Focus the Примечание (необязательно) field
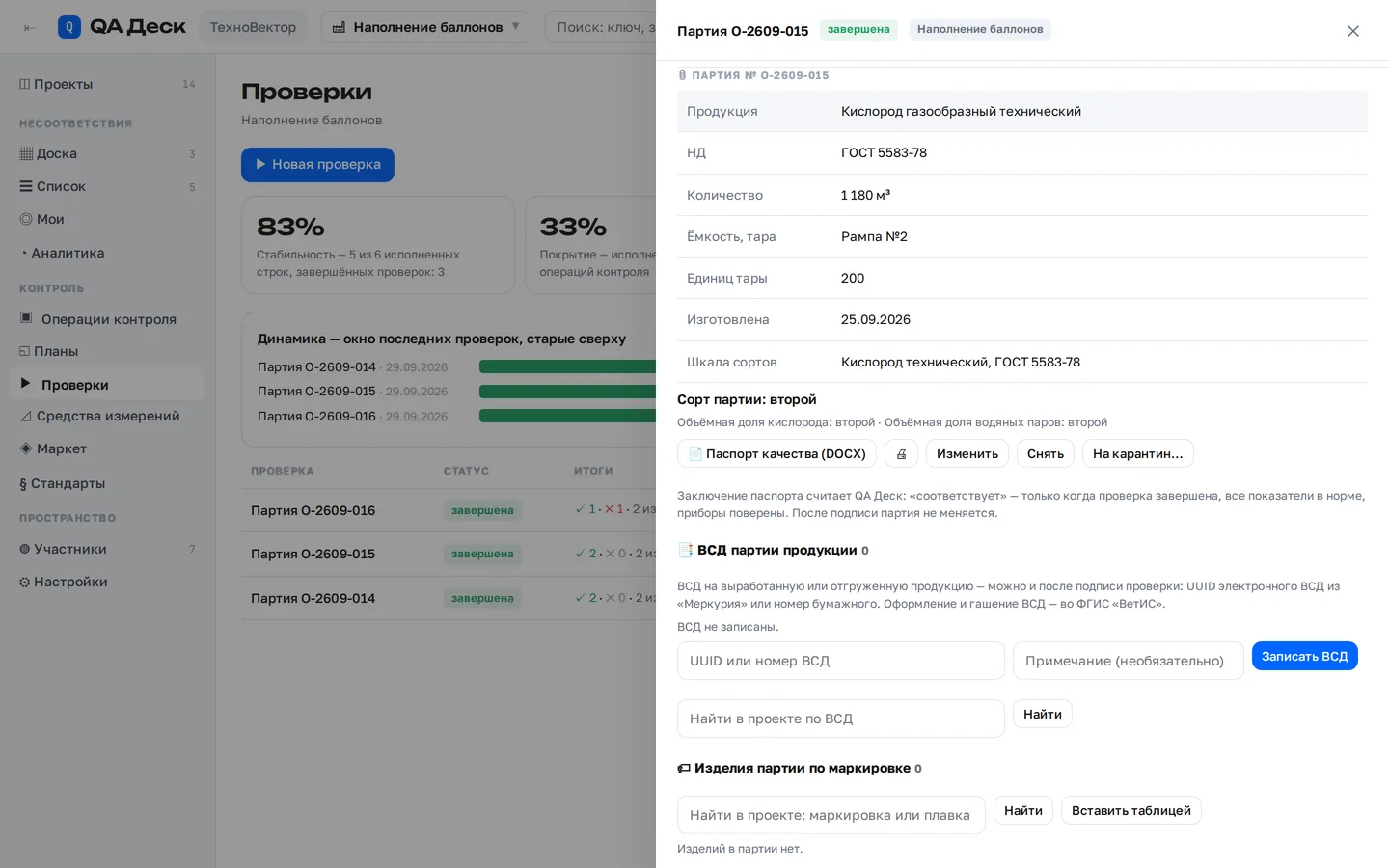 pos(1129,661)
